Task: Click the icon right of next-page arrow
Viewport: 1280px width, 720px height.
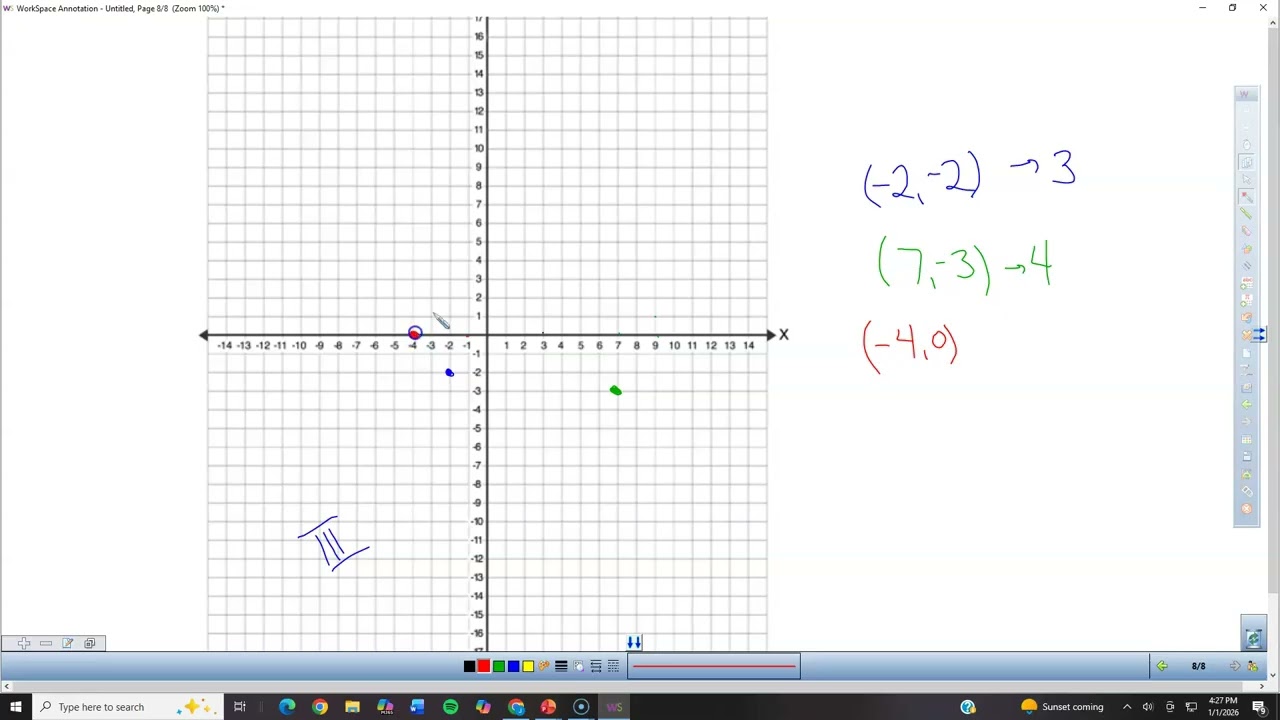Action: [x=1252, y=666]
